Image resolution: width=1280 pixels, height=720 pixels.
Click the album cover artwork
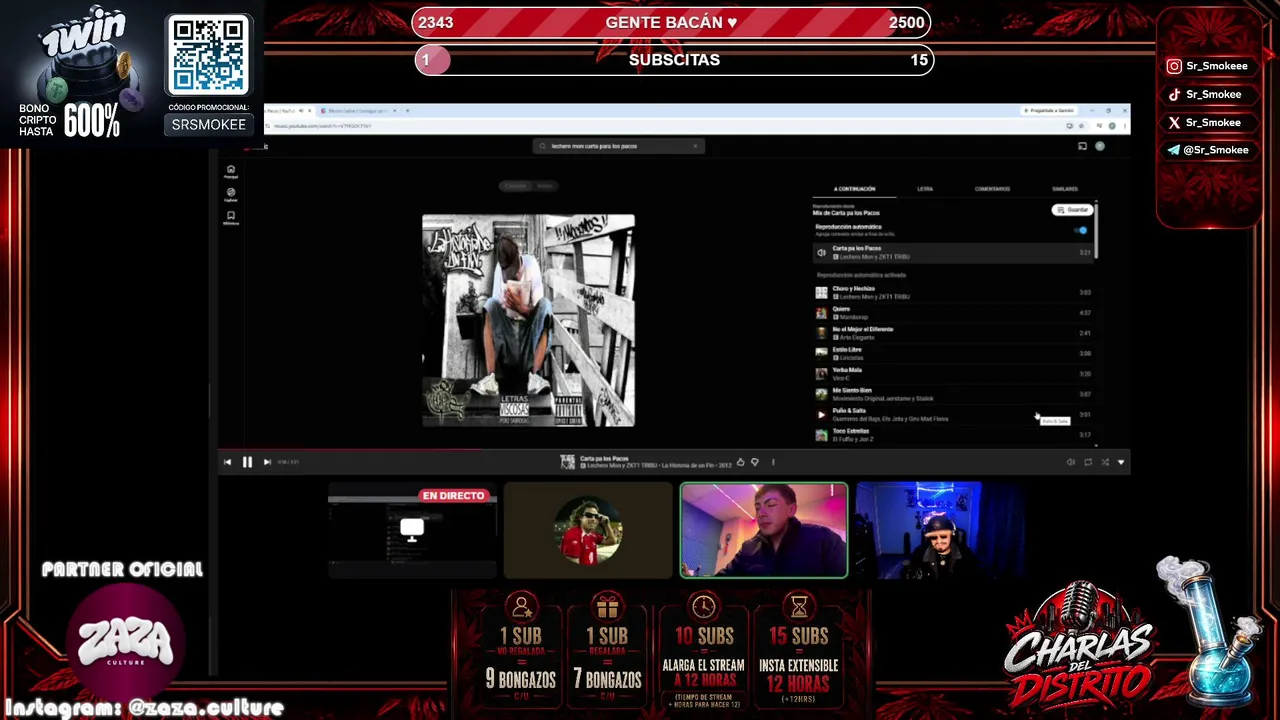pos(528,321)
